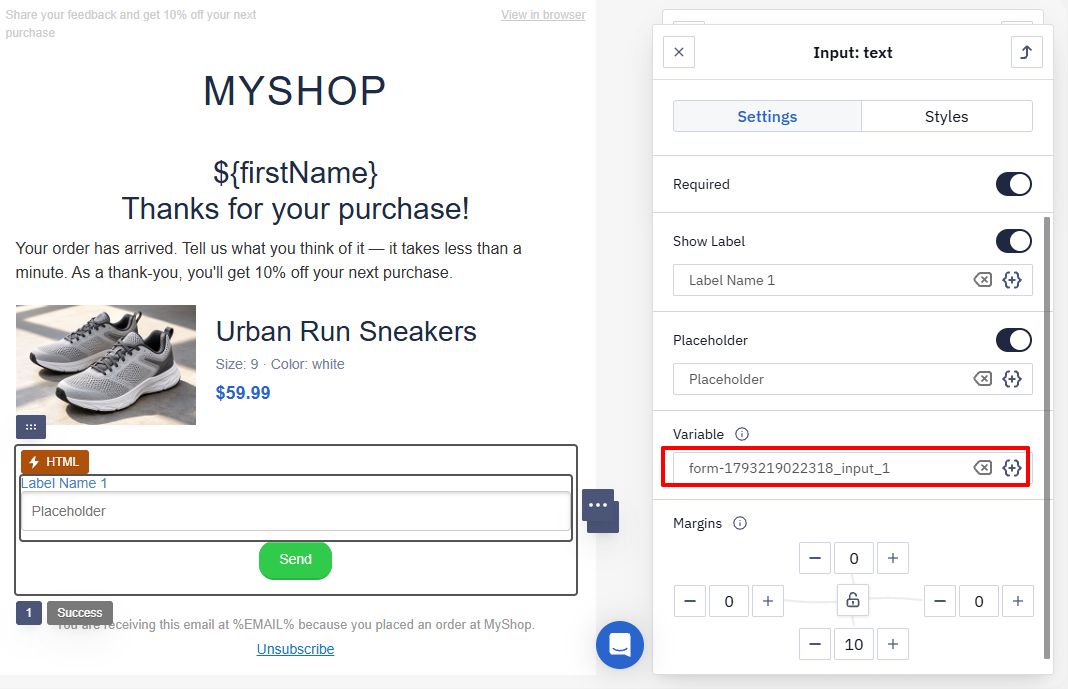The height and width of the screenshot is (689, 1068).
Task: Toggle the margins lock icon
Action: click(853, 600)
